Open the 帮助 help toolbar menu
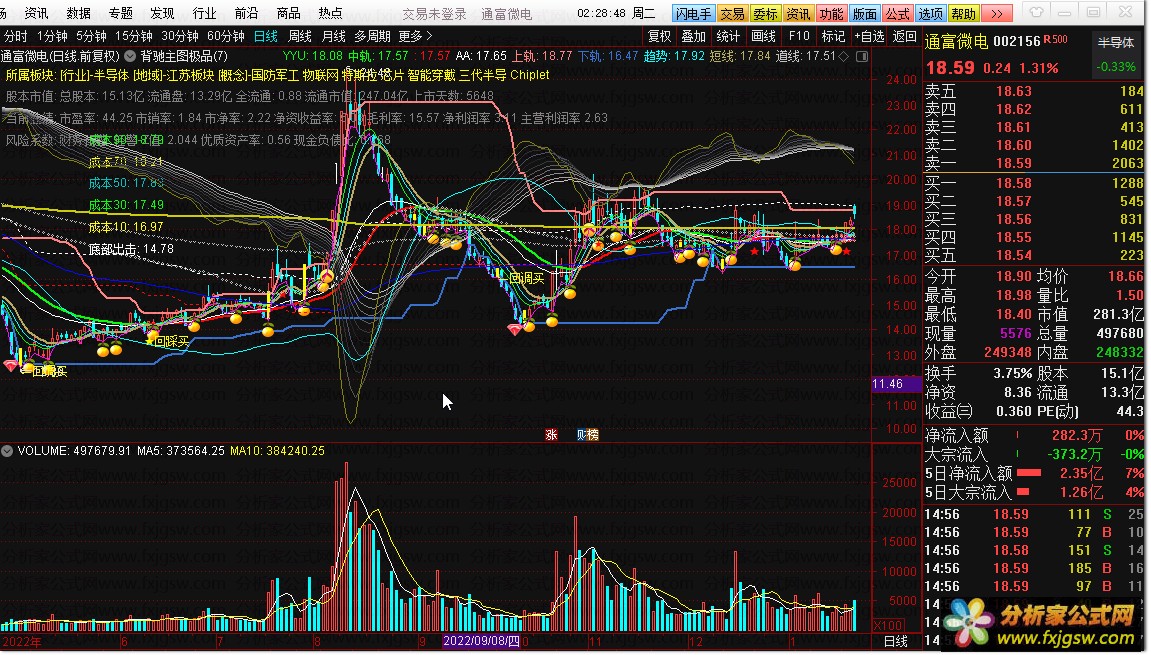The width and height of the screenshot is (1151, 655). tap(963, 14)
